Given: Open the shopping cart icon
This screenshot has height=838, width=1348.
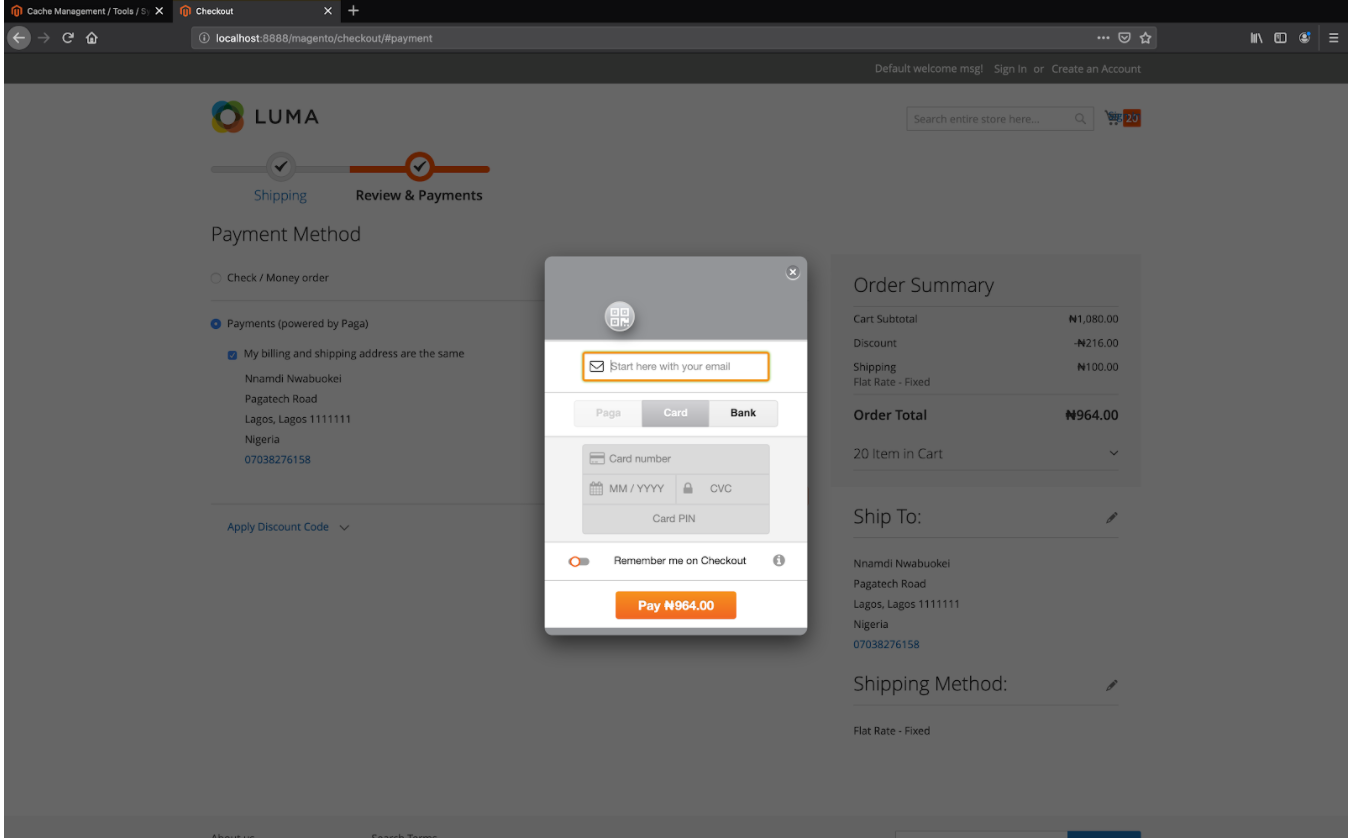Looking at the screenshot, I should 1113,118.
